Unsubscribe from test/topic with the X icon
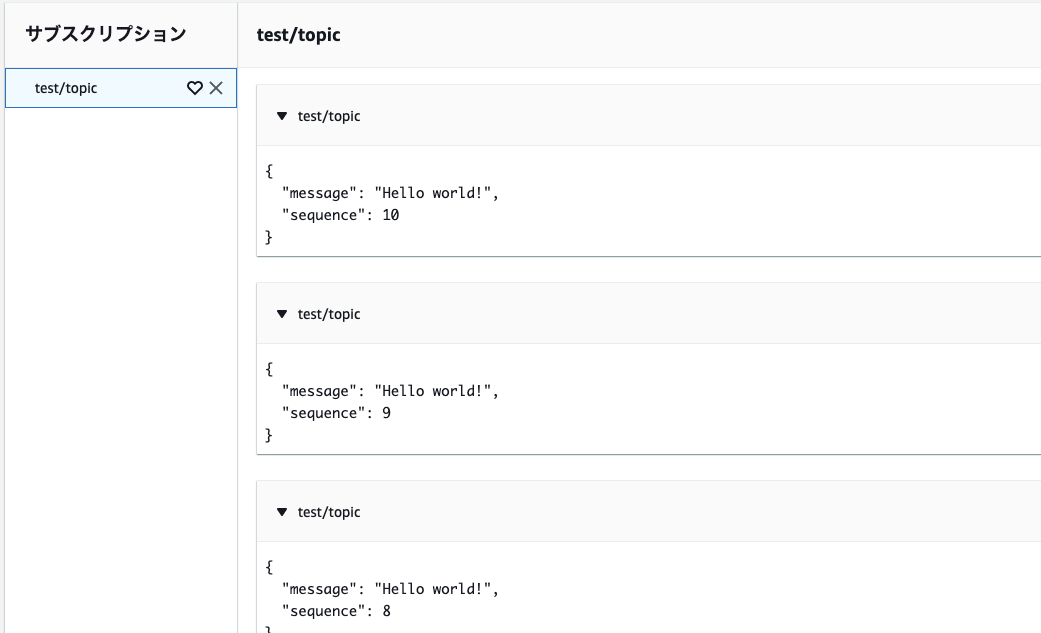 216,88
